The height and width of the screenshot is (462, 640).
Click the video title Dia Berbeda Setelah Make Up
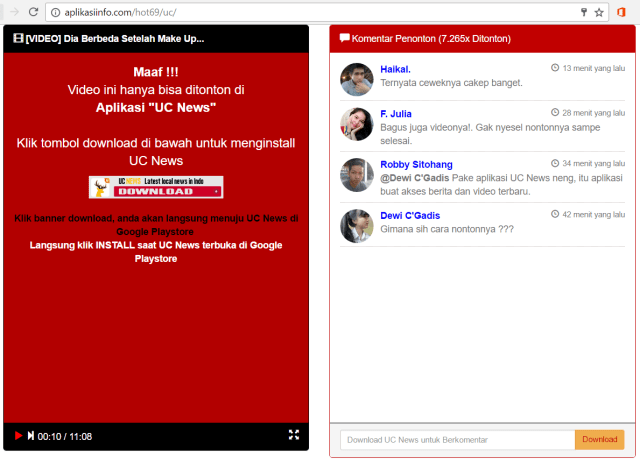point(115,39)
